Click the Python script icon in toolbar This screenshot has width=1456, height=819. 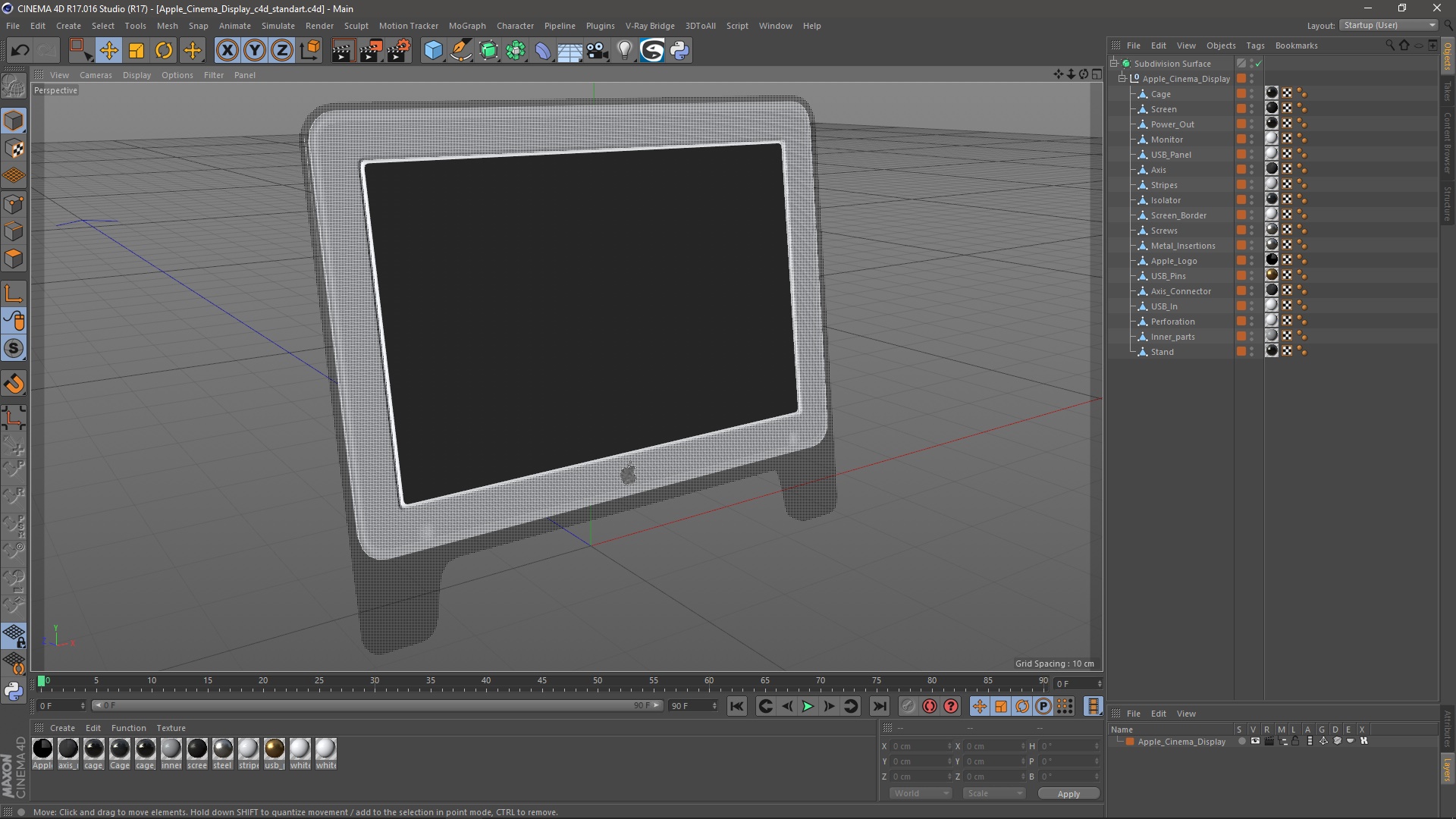(679, 51)
